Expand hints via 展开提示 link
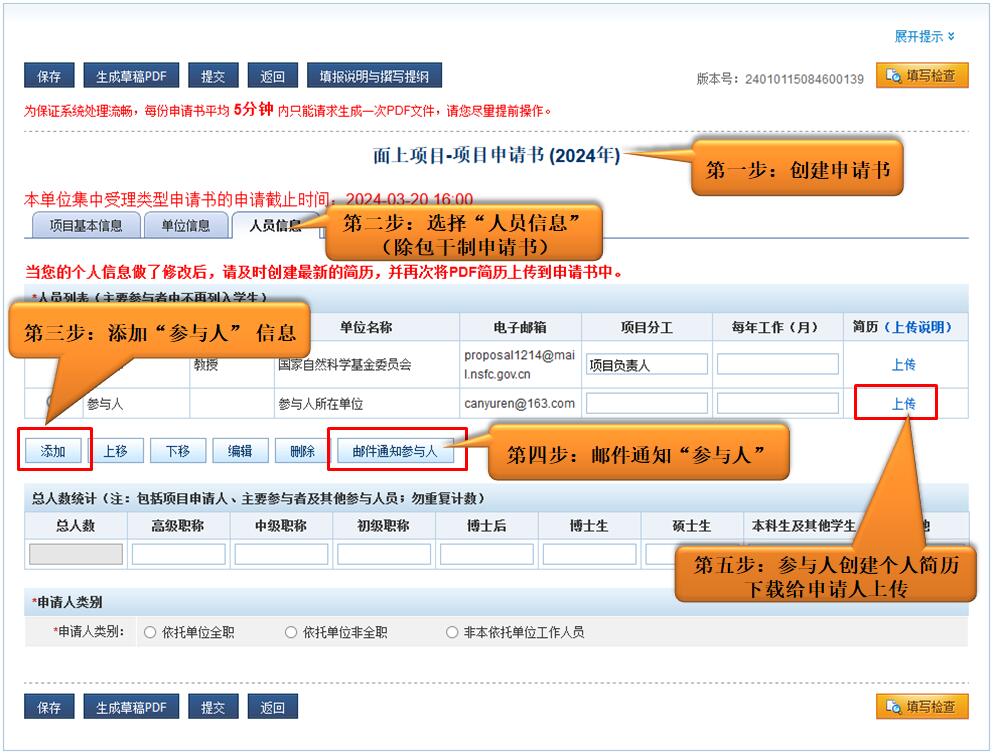This screenshot has height=754, width=993. 924,37
